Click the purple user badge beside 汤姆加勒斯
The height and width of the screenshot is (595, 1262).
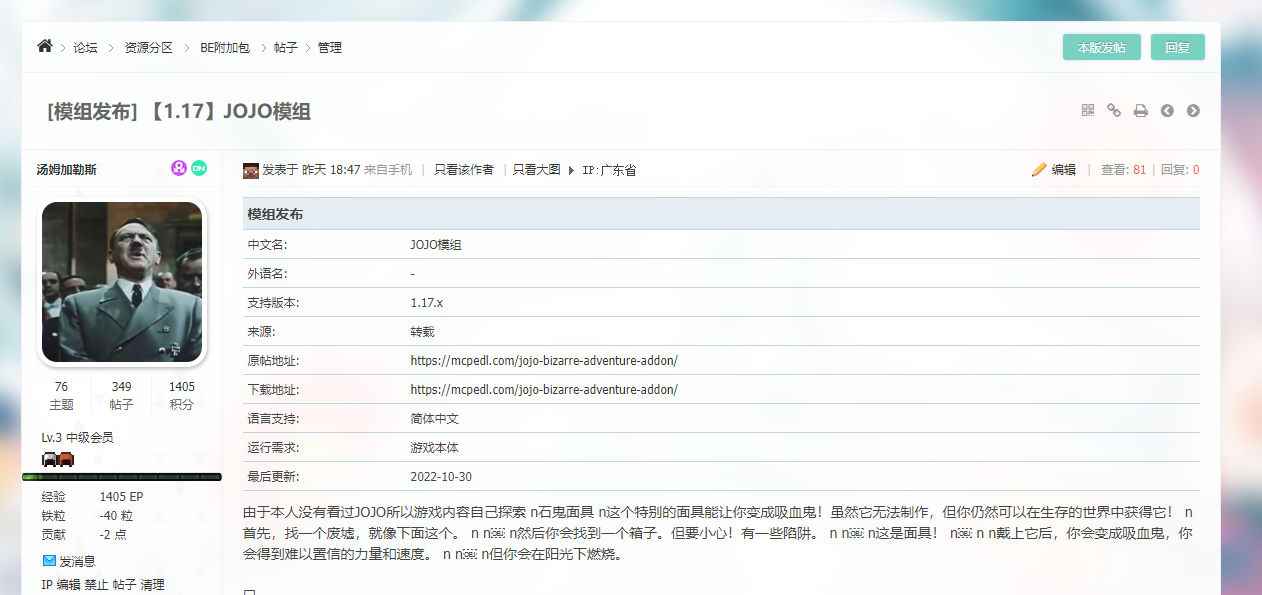click(x=179, y=168)
